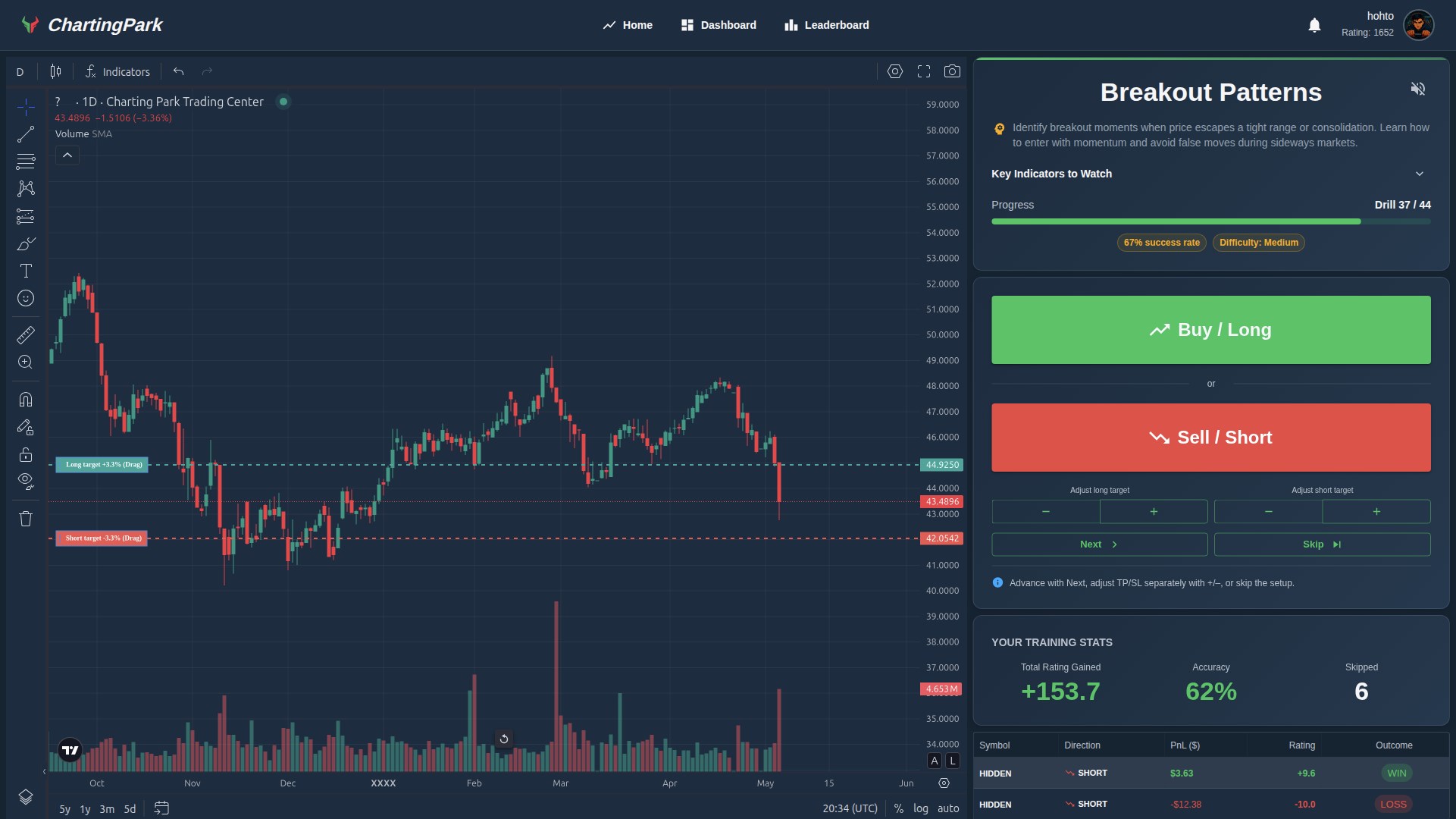The image size is (1456, 819).
Task: Open the Dashboard page
Action: tap(719, 25)
